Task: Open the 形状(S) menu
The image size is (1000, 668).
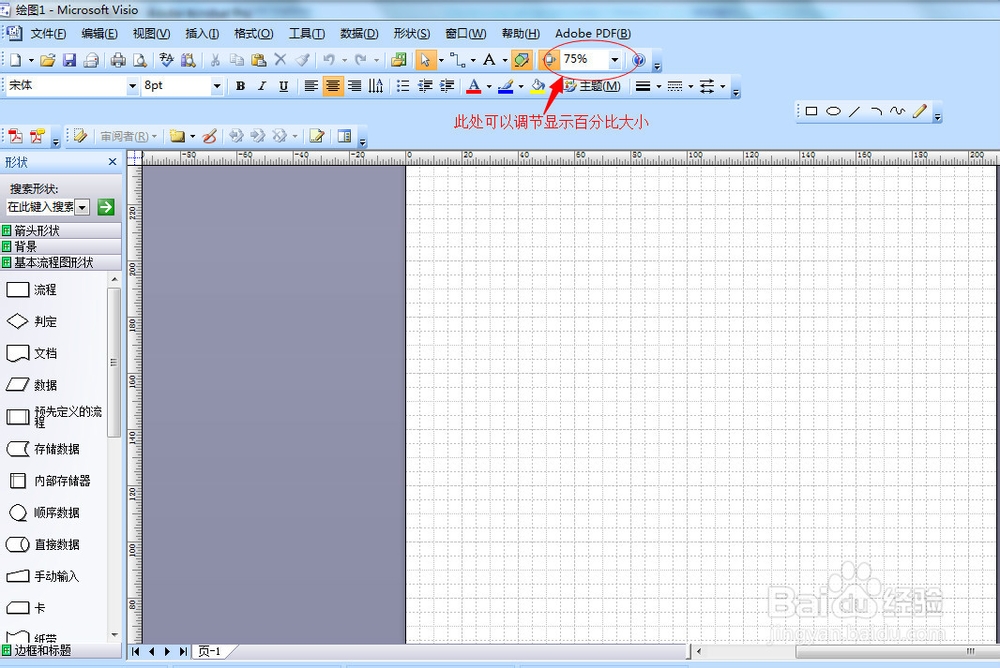Action: click(x=411, y=34)
